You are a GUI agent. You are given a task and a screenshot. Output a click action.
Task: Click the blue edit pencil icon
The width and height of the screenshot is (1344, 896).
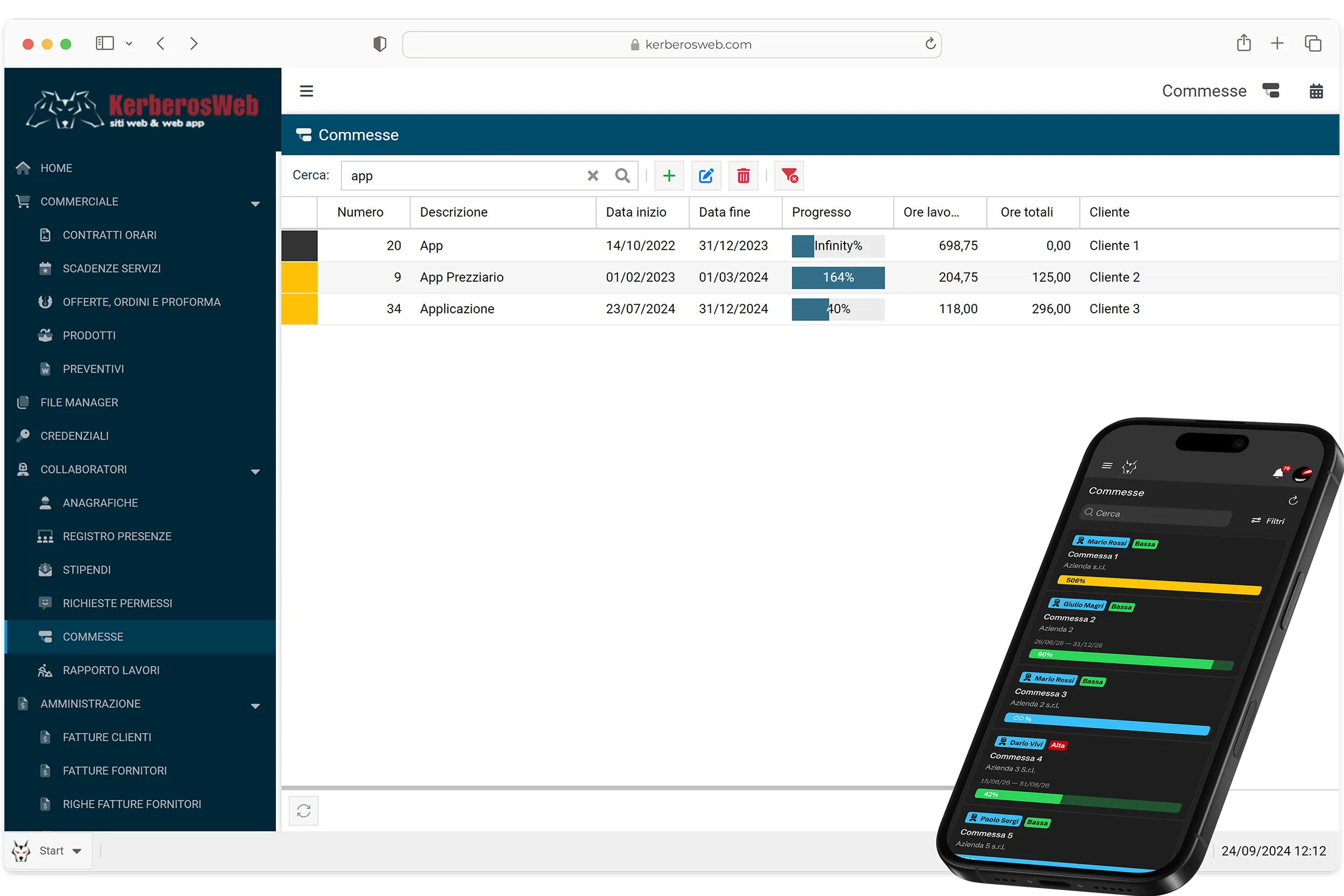point(706,176)
